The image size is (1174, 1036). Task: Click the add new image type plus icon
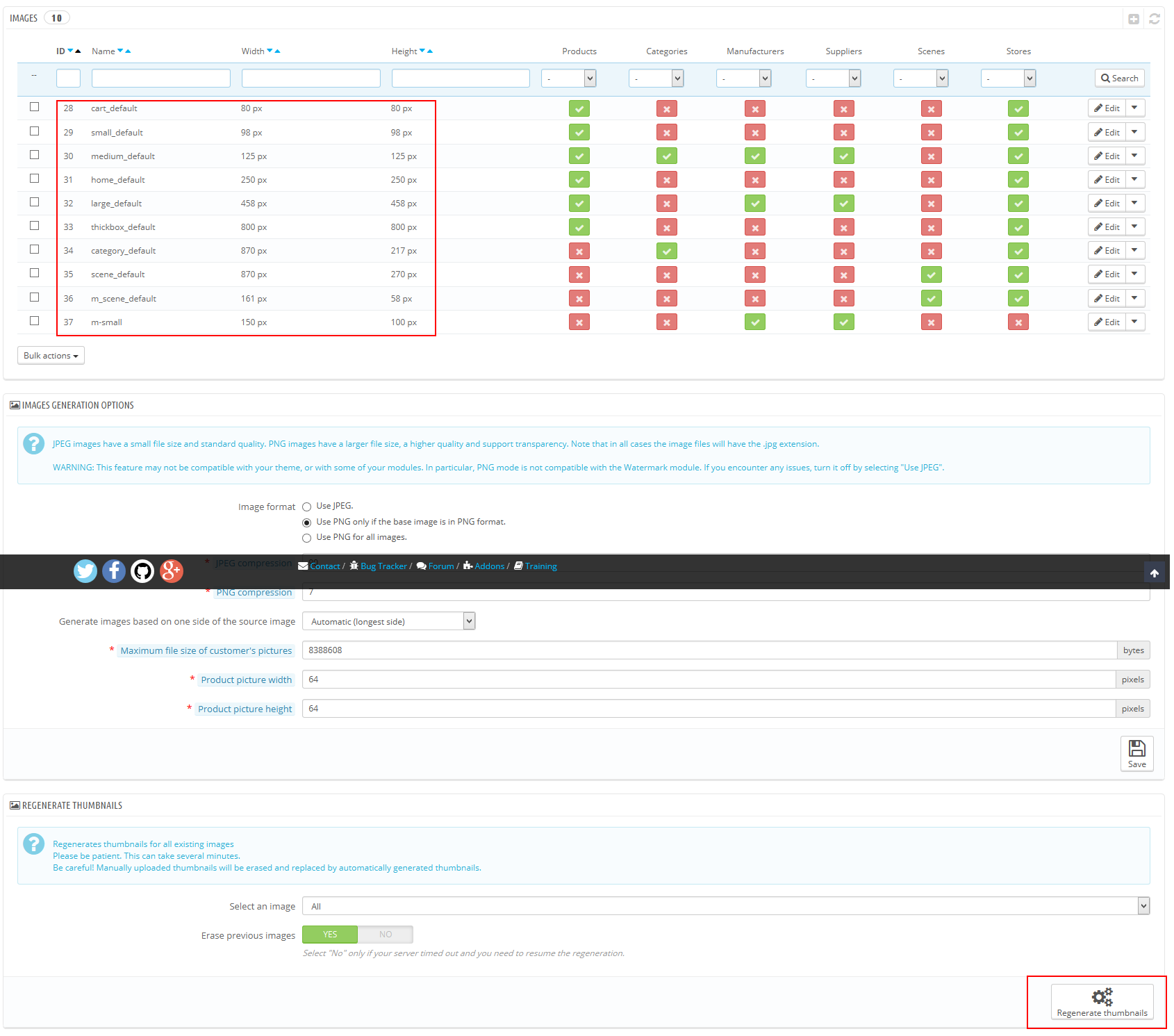(1134, 19)
